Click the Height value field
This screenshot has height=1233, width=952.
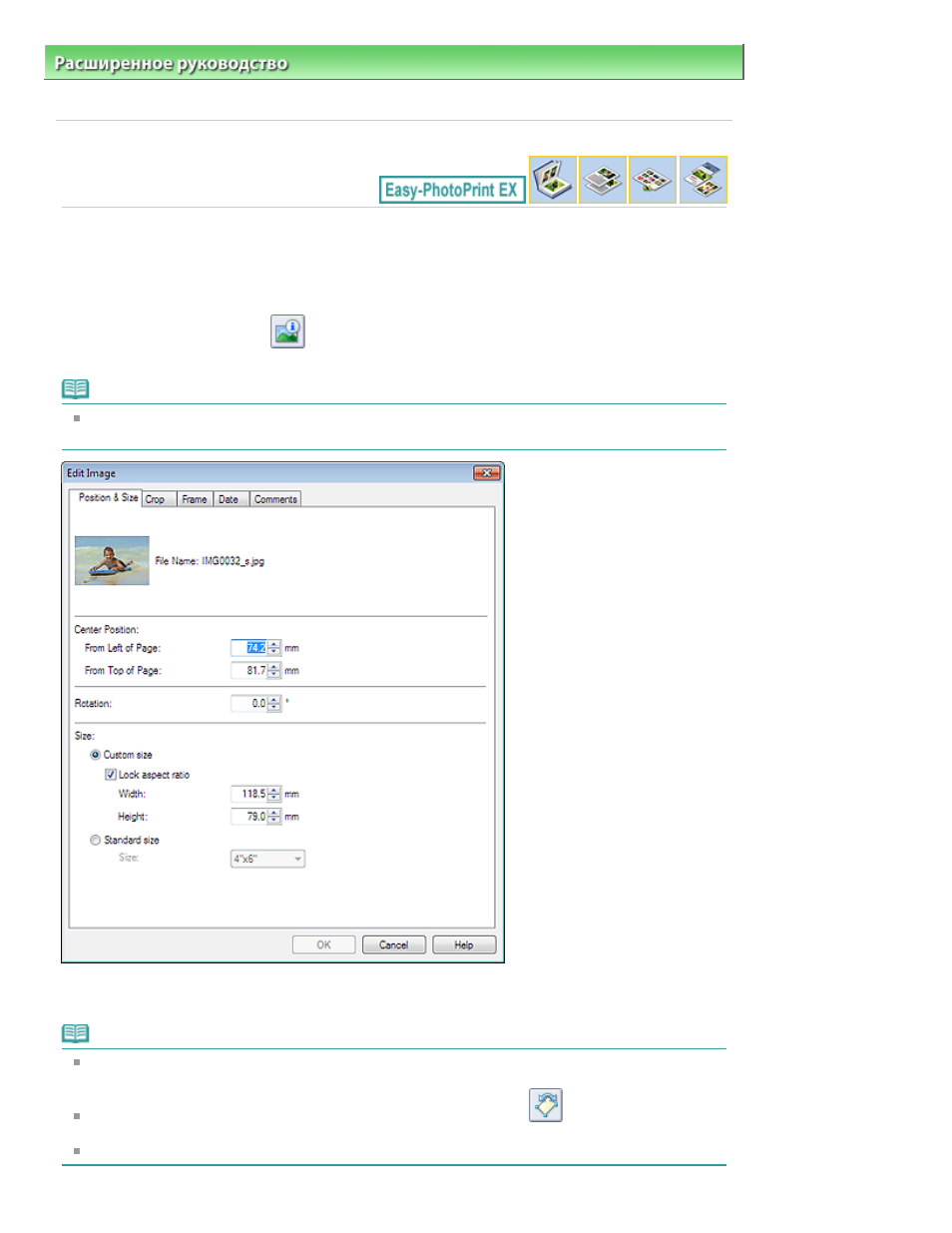pos(248,817)
